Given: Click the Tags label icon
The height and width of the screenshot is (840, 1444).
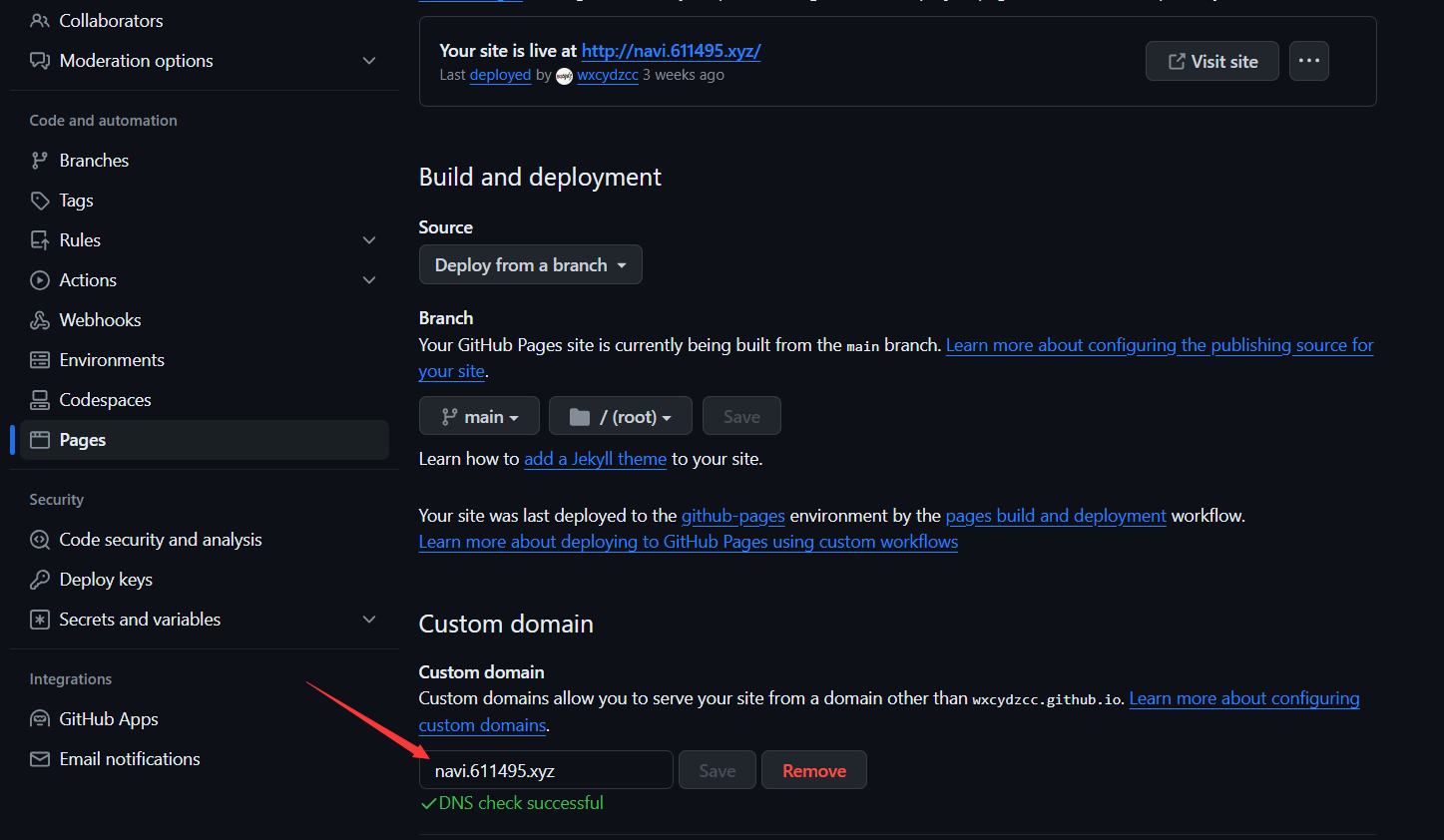Looking at the screenshot, I should coord(40,201).
